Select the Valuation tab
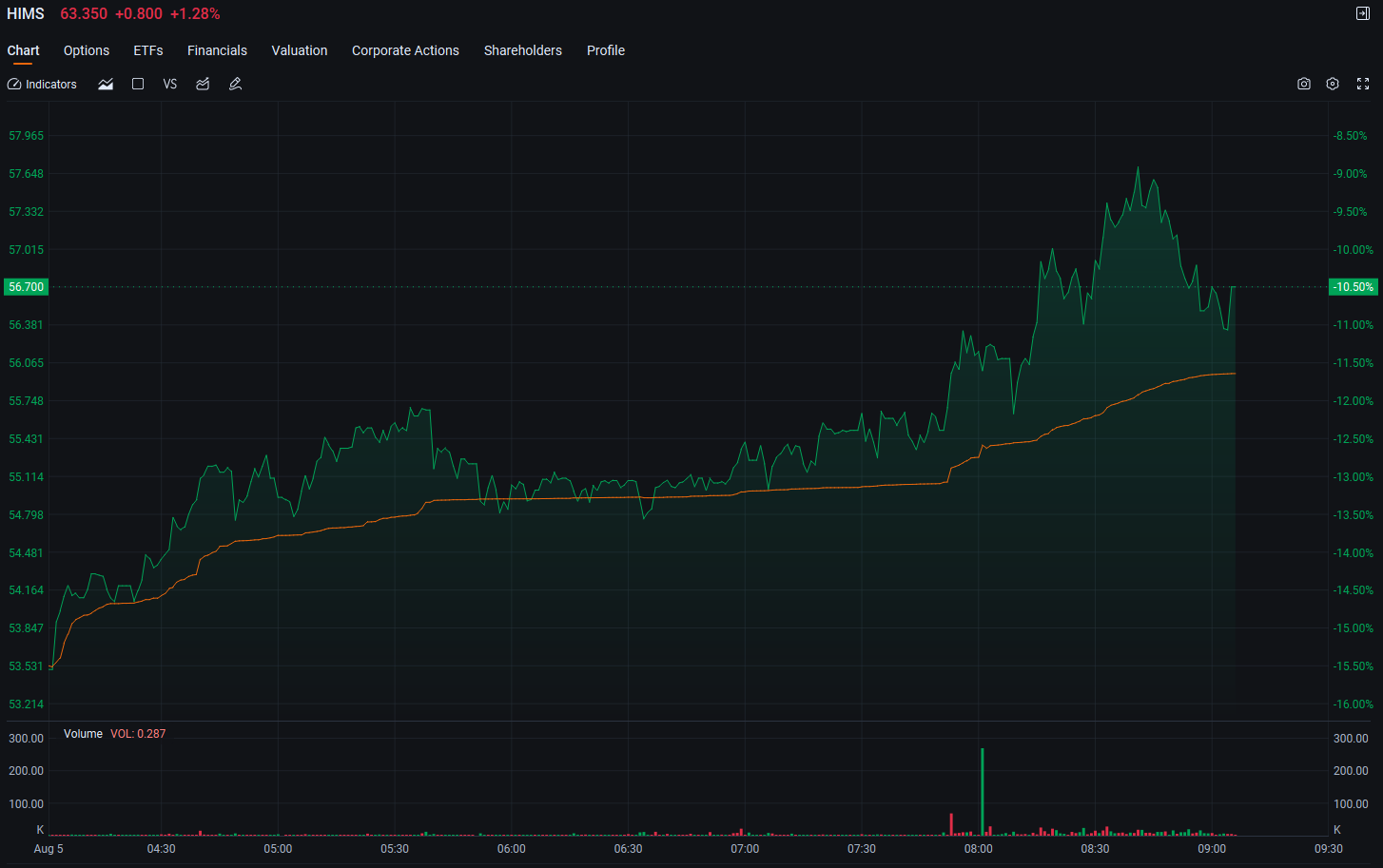Viewport: 1383px width, 868px height. pos(300,50)
